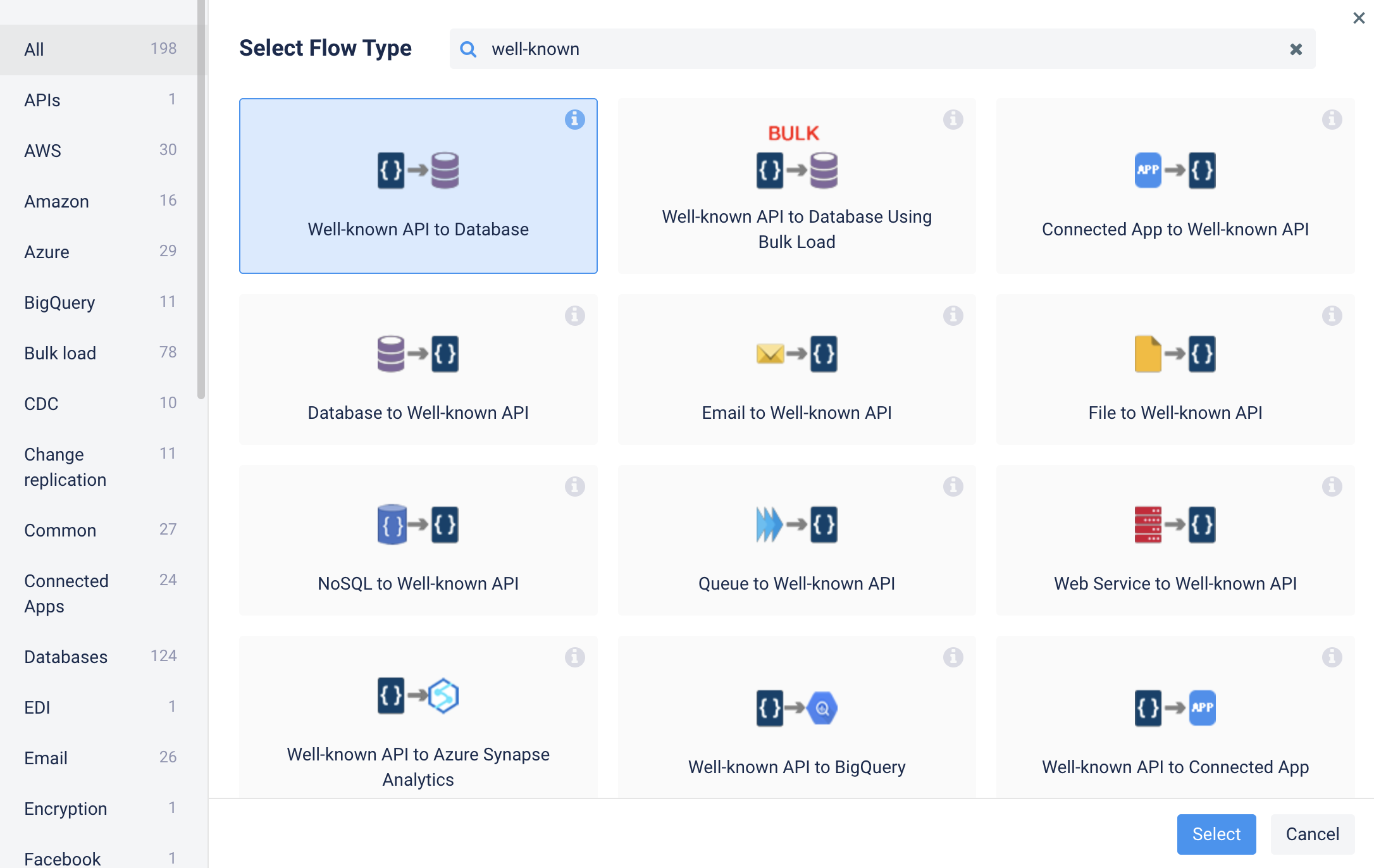Choose Well-known API to Database Using Bulk Load
The height and width of the screenshot is (868, 1374).
pos(796,186)
